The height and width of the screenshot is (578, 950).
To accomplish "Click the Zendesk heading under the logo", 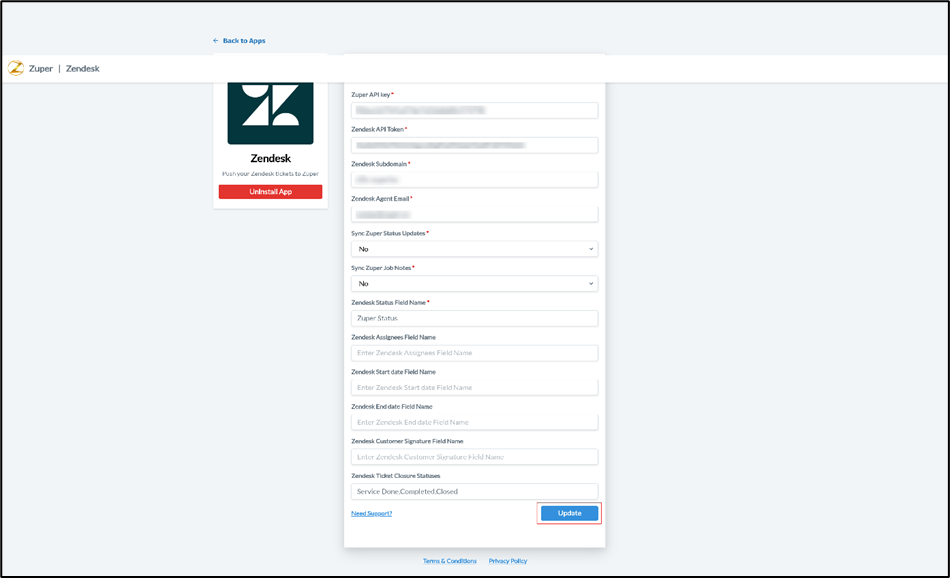I will pyautogui.click(x=270, y=158).
